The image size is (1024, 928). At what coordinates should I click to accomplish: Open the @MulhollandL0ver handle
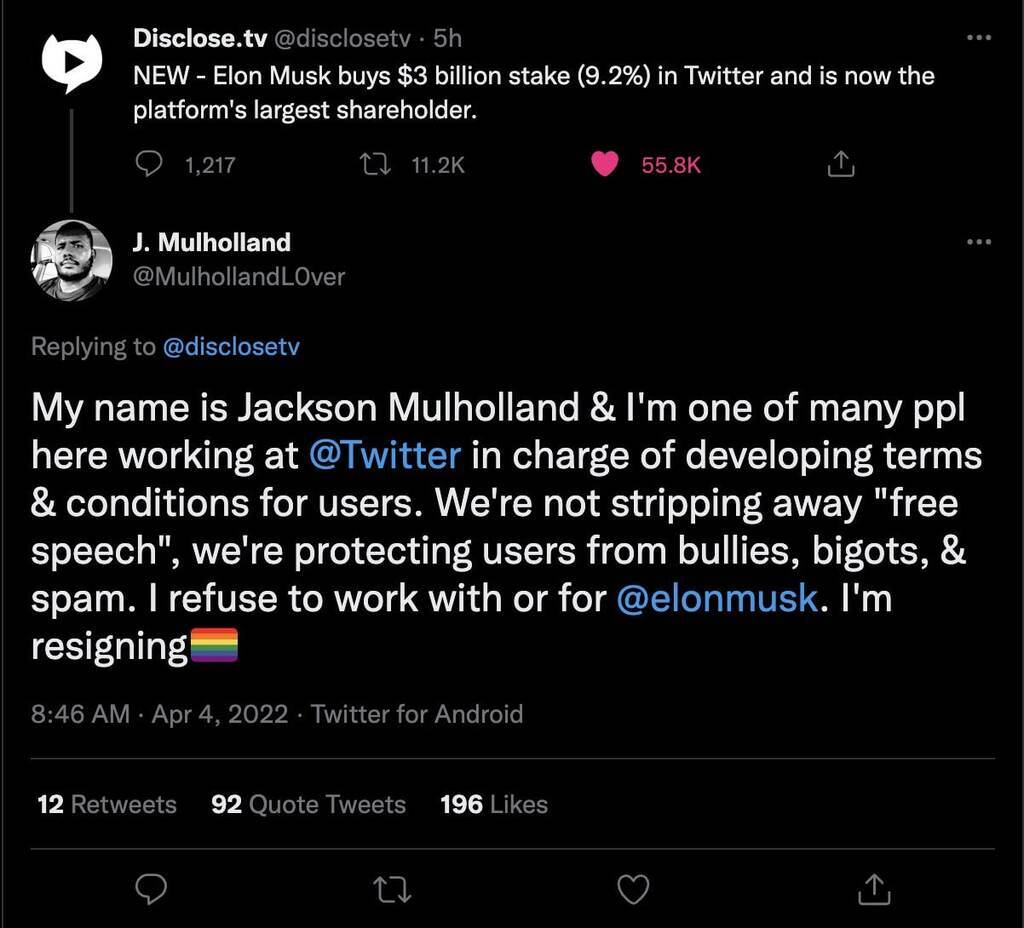239,277
